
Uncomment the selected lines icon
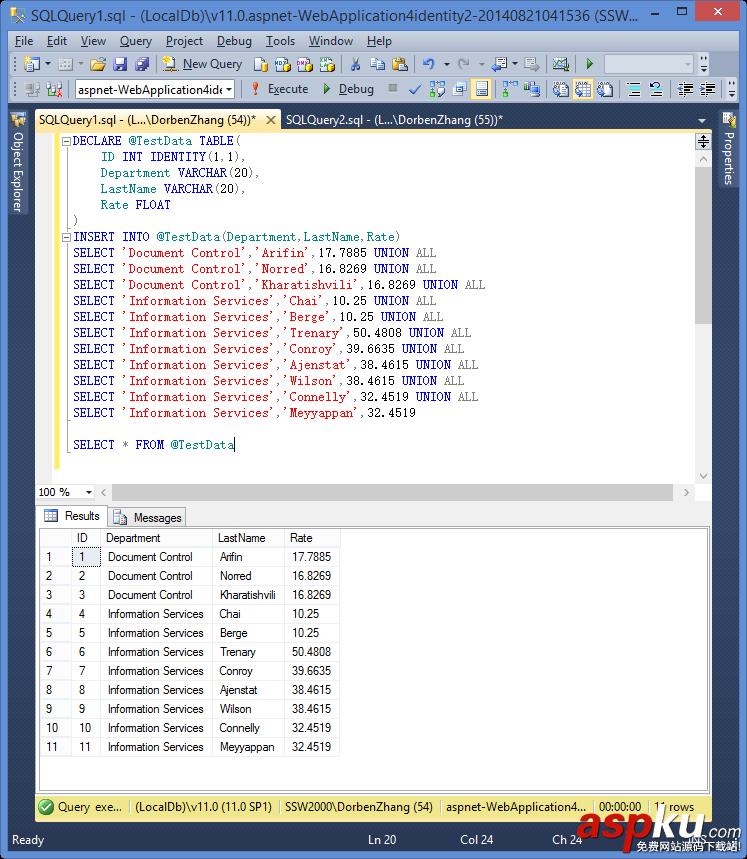pyautogui.click(x=656, y=89)
